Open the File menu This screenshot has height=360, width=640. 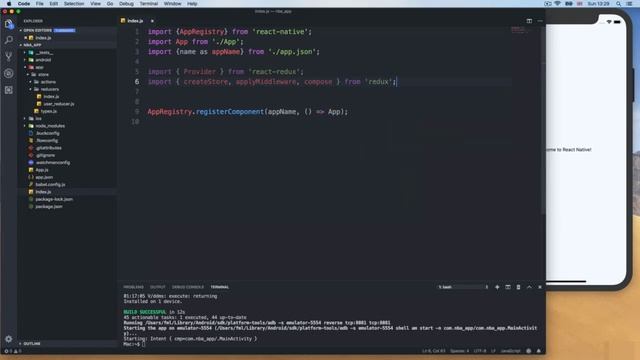[x=39, y=4]
